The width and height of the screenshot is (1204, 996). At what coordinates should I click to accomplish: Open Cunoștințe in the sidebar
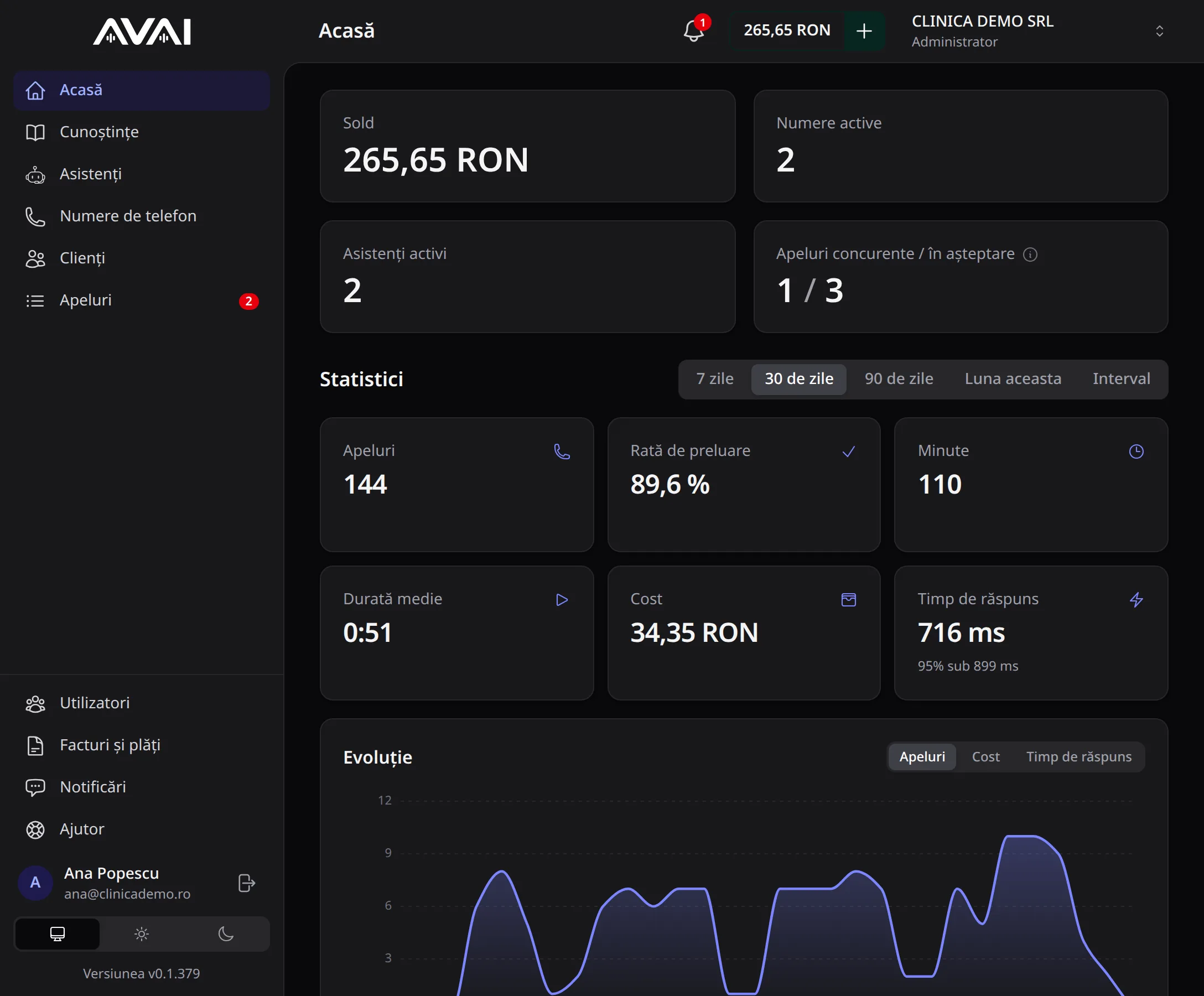pos(142,132)
